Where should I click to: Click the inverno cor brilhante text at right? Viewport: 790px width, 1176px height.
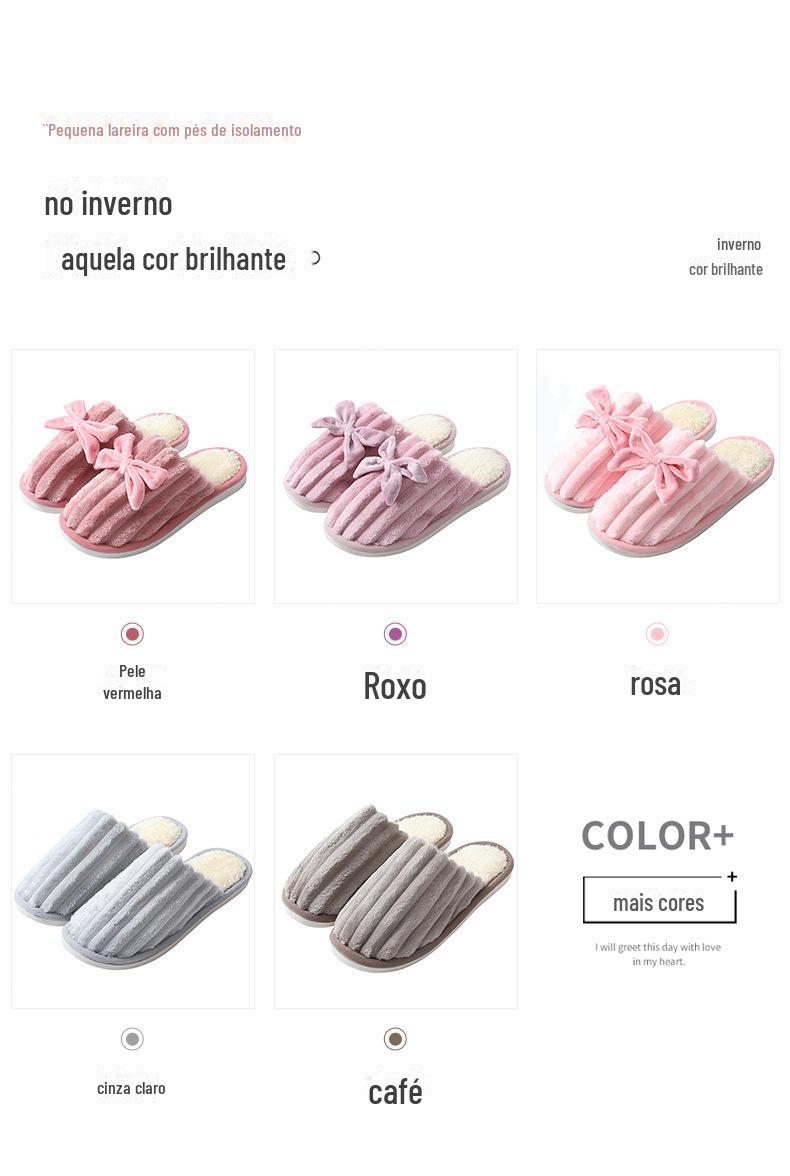click(x=725, y=256)
